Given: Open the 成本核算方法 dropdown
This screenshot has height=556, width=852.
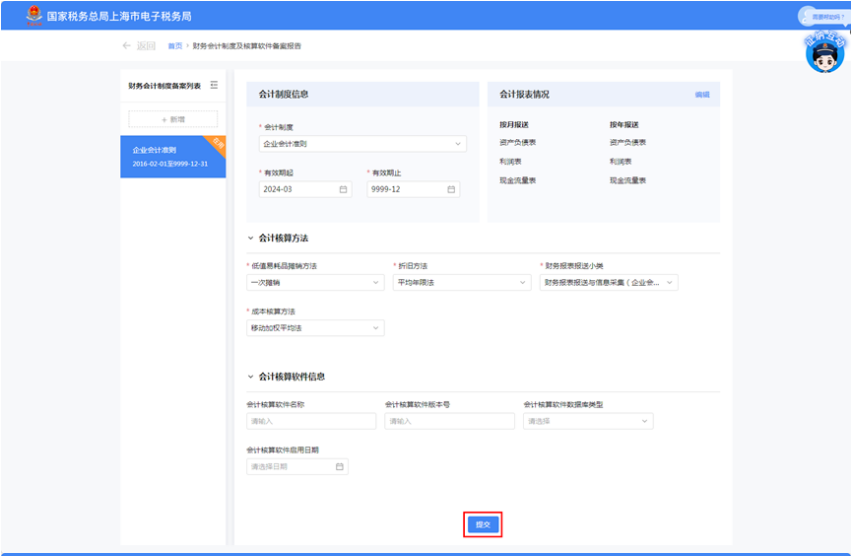Looking at the screenshot, I should coord(315,328).
